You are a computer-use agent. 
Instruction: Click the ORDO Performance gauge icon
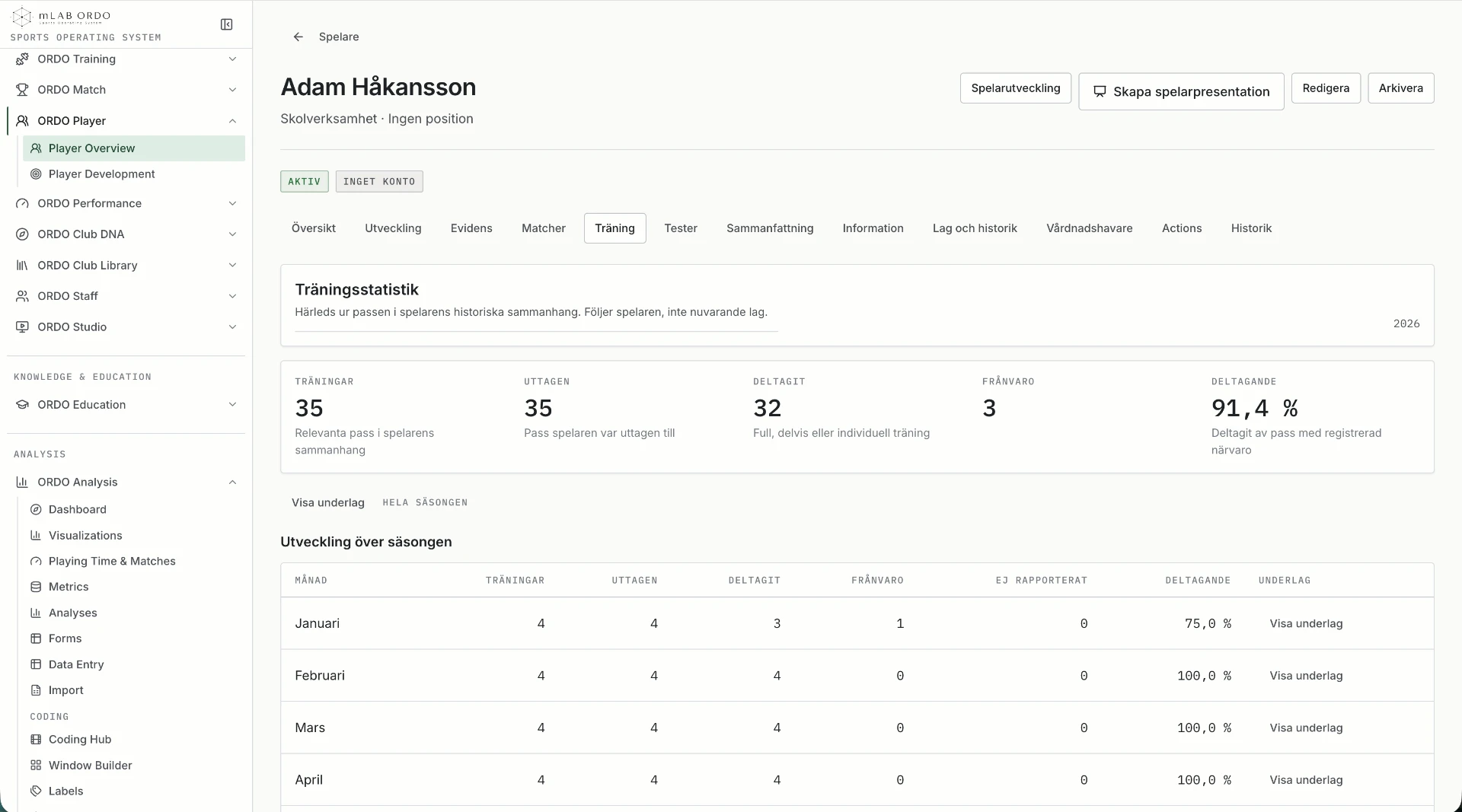tap(23, 203)
